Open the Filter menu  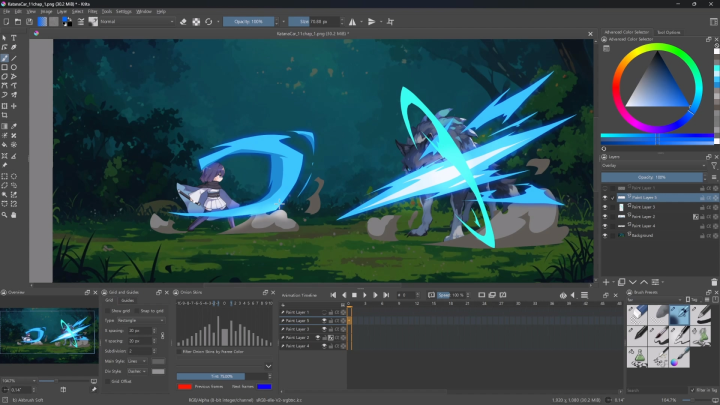[x=92, y=11]
